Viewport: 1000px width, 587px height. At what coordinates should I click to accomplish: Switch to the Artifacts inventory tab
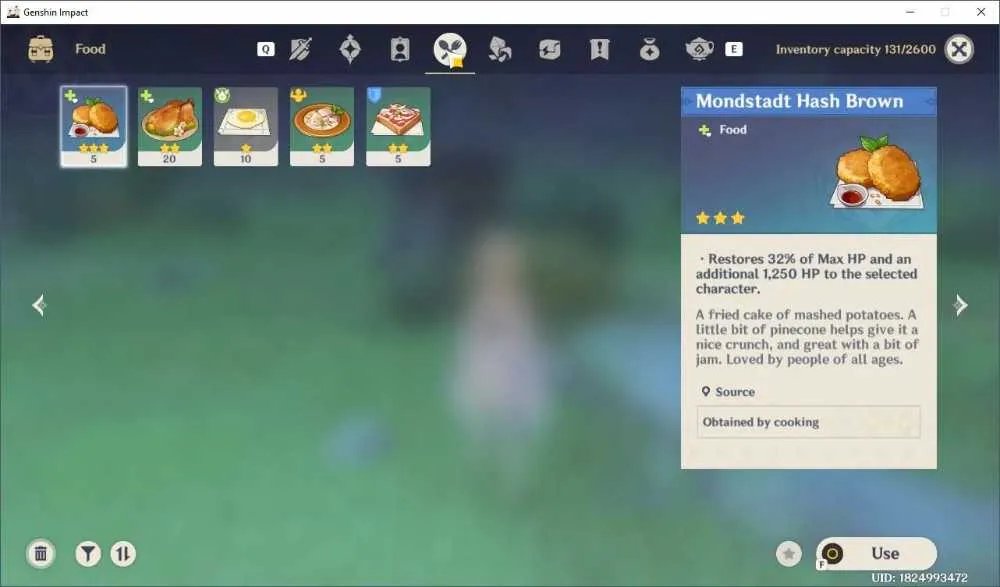(350, 49)
